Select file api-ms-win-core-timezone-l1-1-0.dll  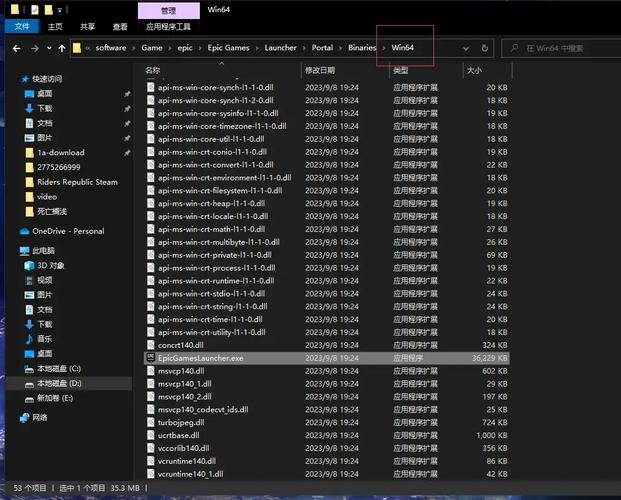click(222, 126)
